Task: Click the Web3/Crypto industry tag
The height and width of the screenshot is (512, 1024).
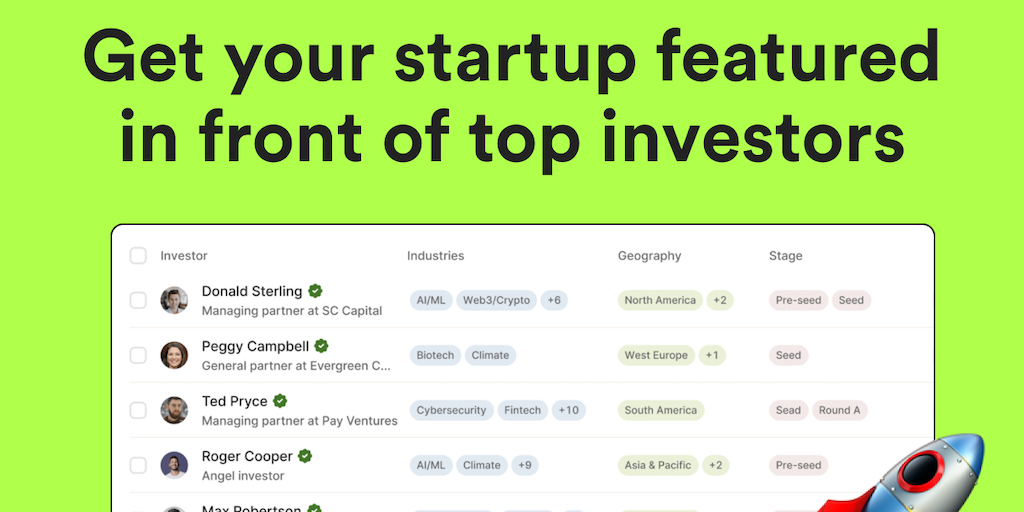Action: 497,300
